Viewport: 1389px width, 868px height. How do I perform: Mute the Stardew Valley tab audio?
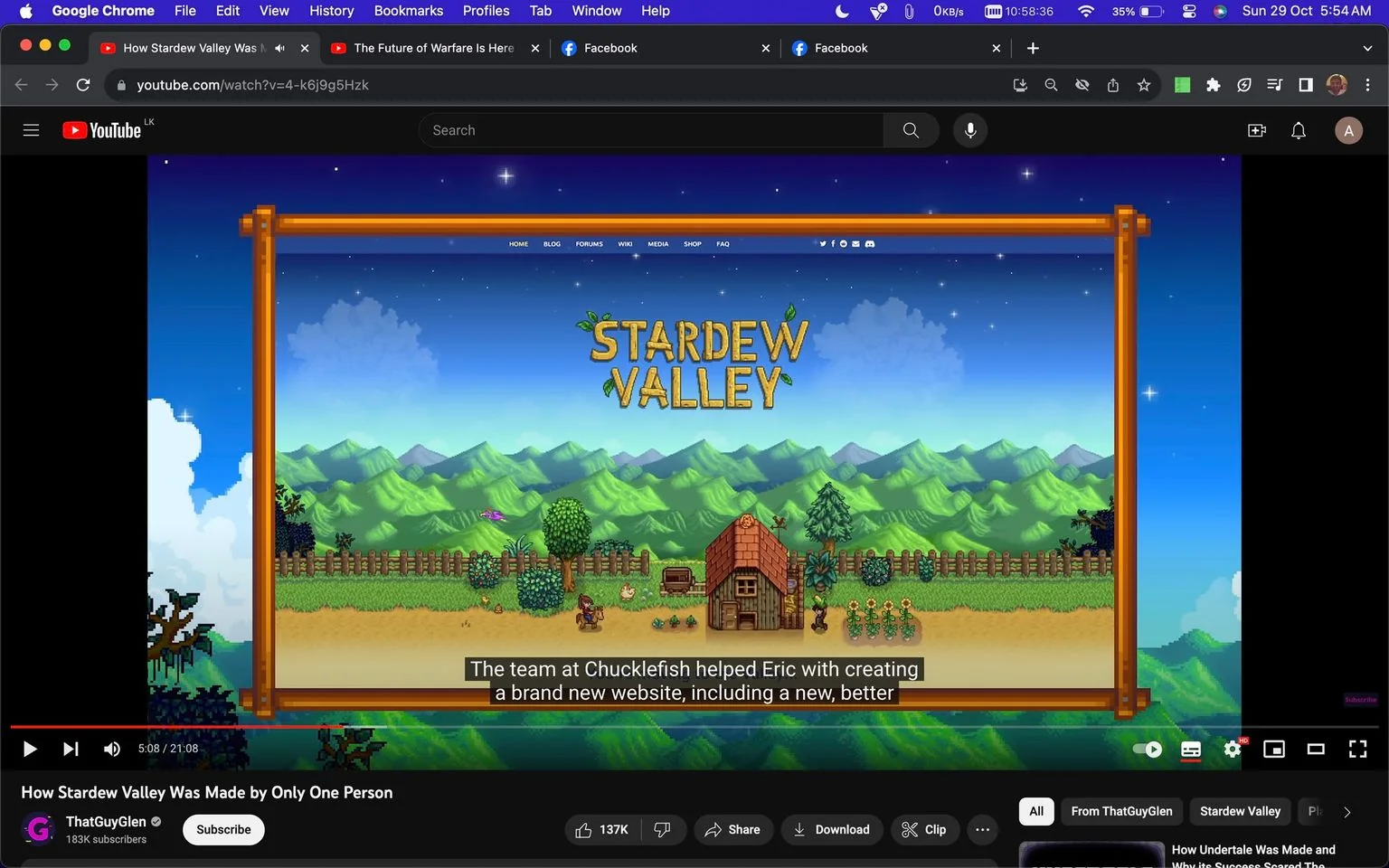tap(279, 48)
